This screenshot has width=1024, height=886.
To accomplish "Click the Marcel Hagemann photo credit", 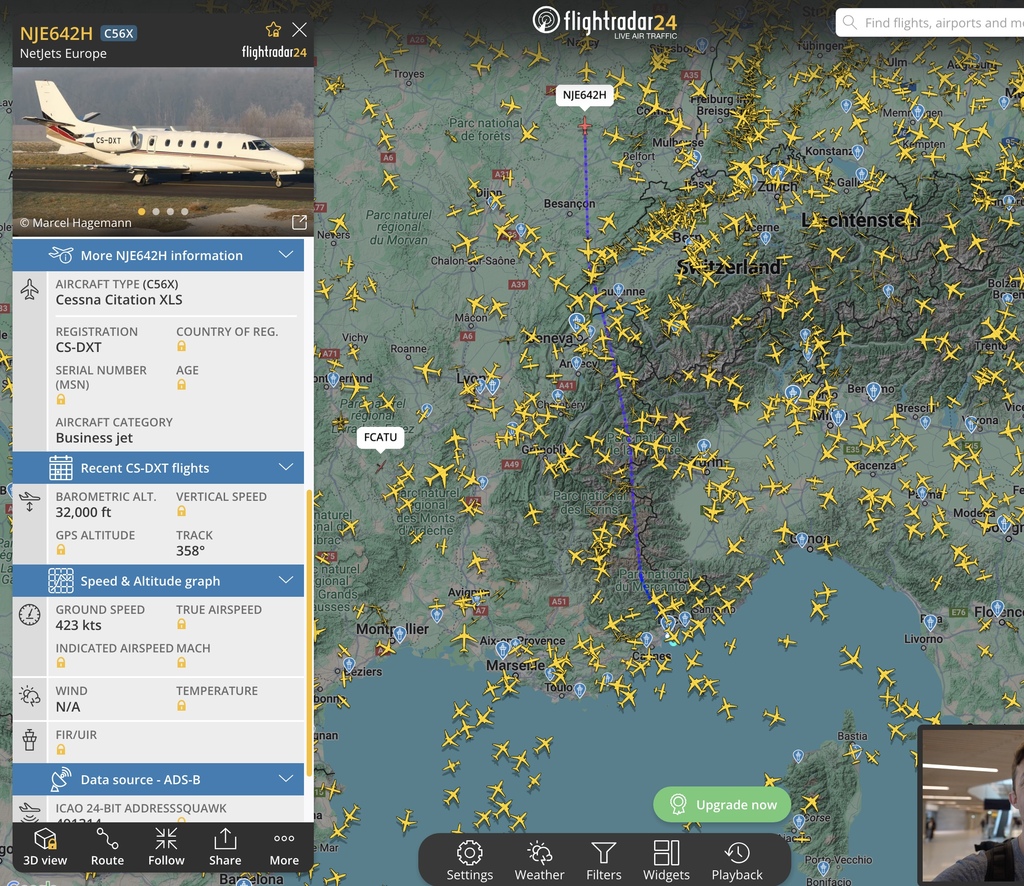I will pos(76,223).
